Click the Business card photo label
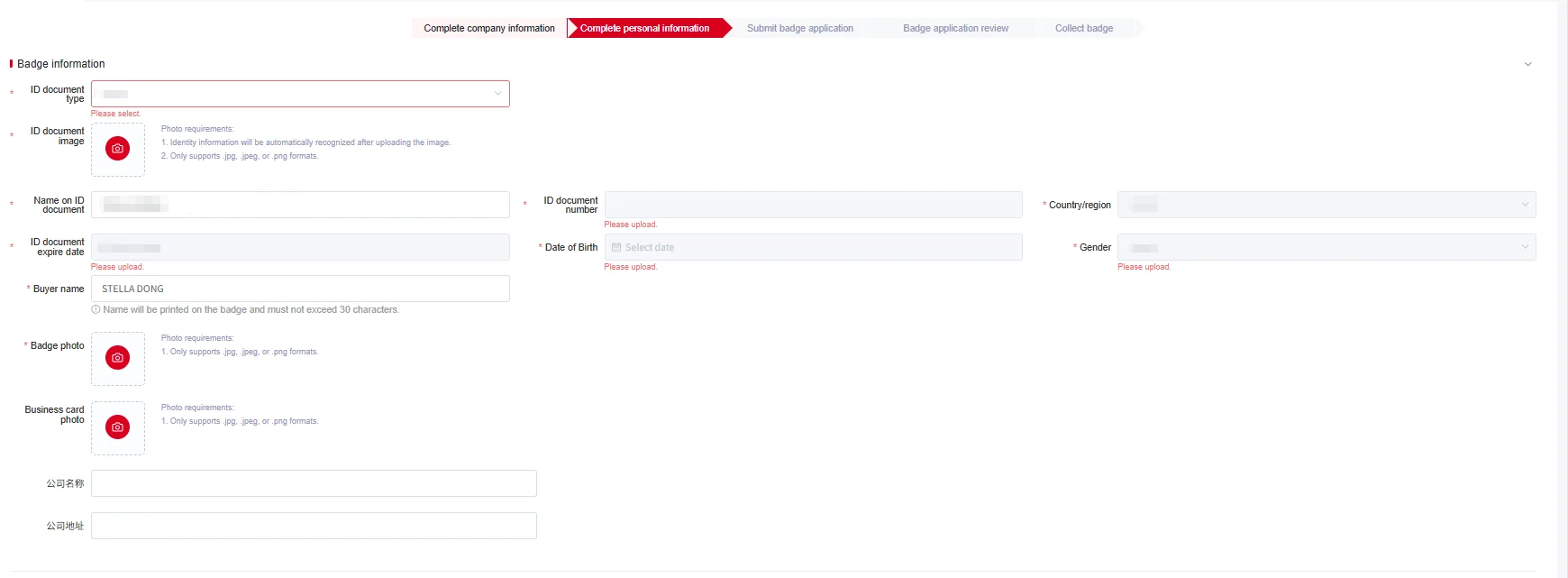This screenshot has height=578, width=1568. pos(54,415)
